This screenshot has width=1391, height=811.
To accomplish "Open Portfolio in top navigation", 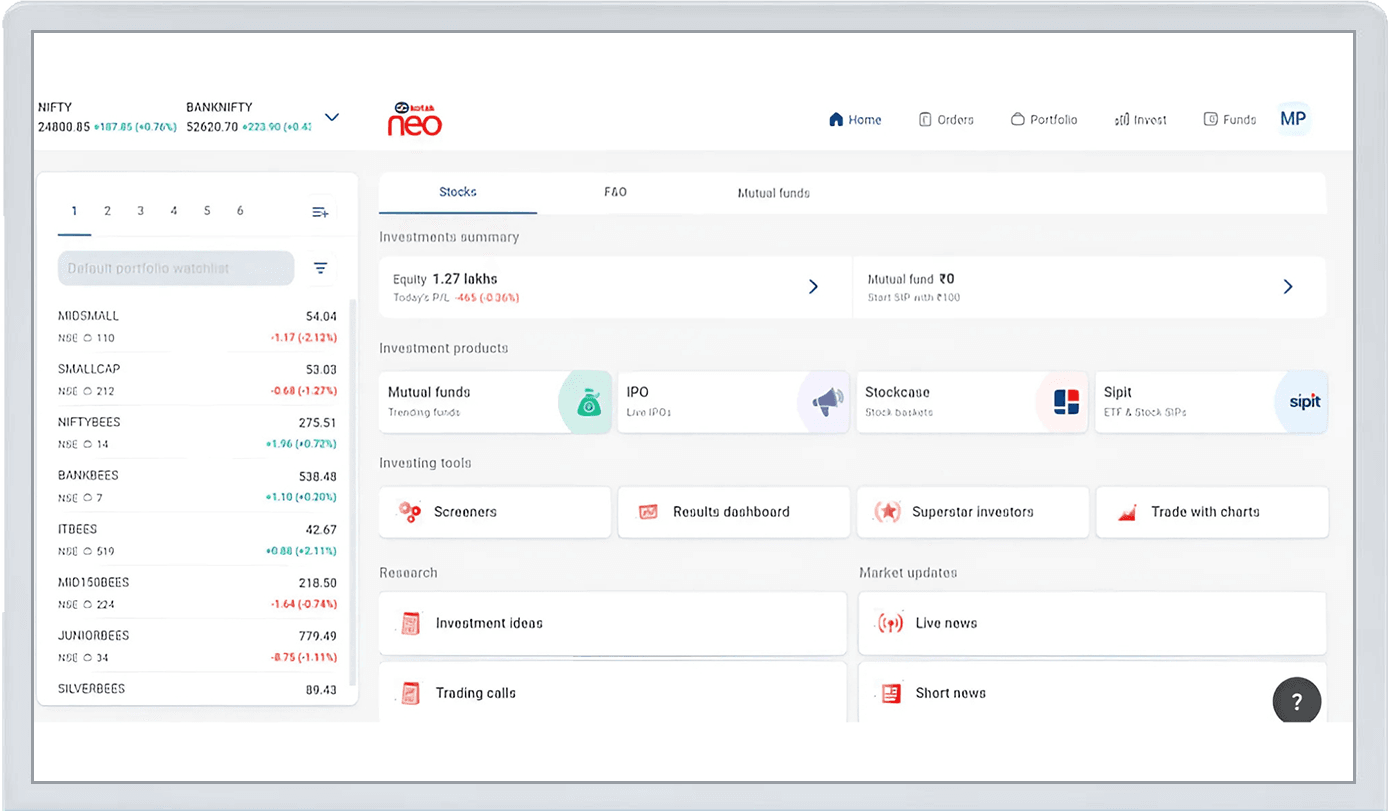I will 1044,120.
